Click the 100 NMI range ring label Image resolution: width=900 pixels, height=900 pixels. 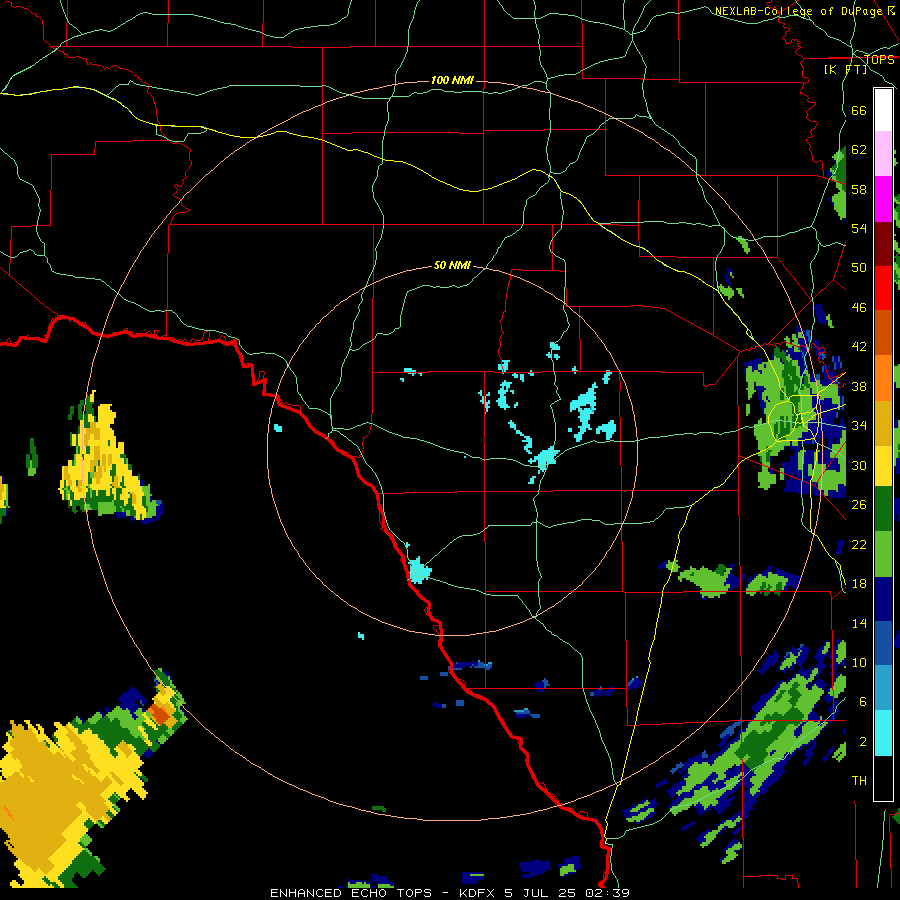[x=452, y=80]
